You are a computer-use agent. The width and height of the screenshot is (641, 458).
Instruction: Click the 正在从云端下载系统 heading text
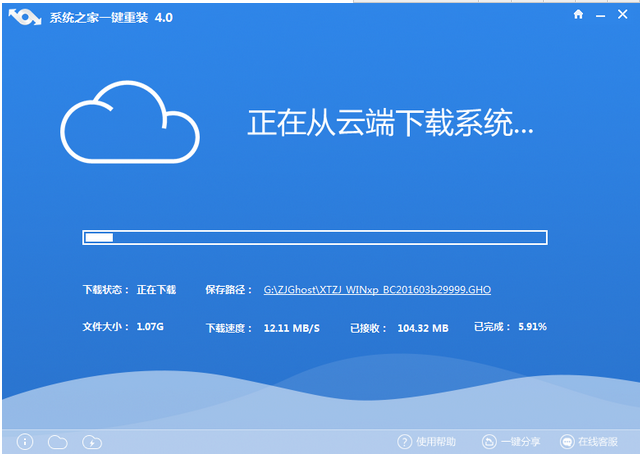point(390,124)
